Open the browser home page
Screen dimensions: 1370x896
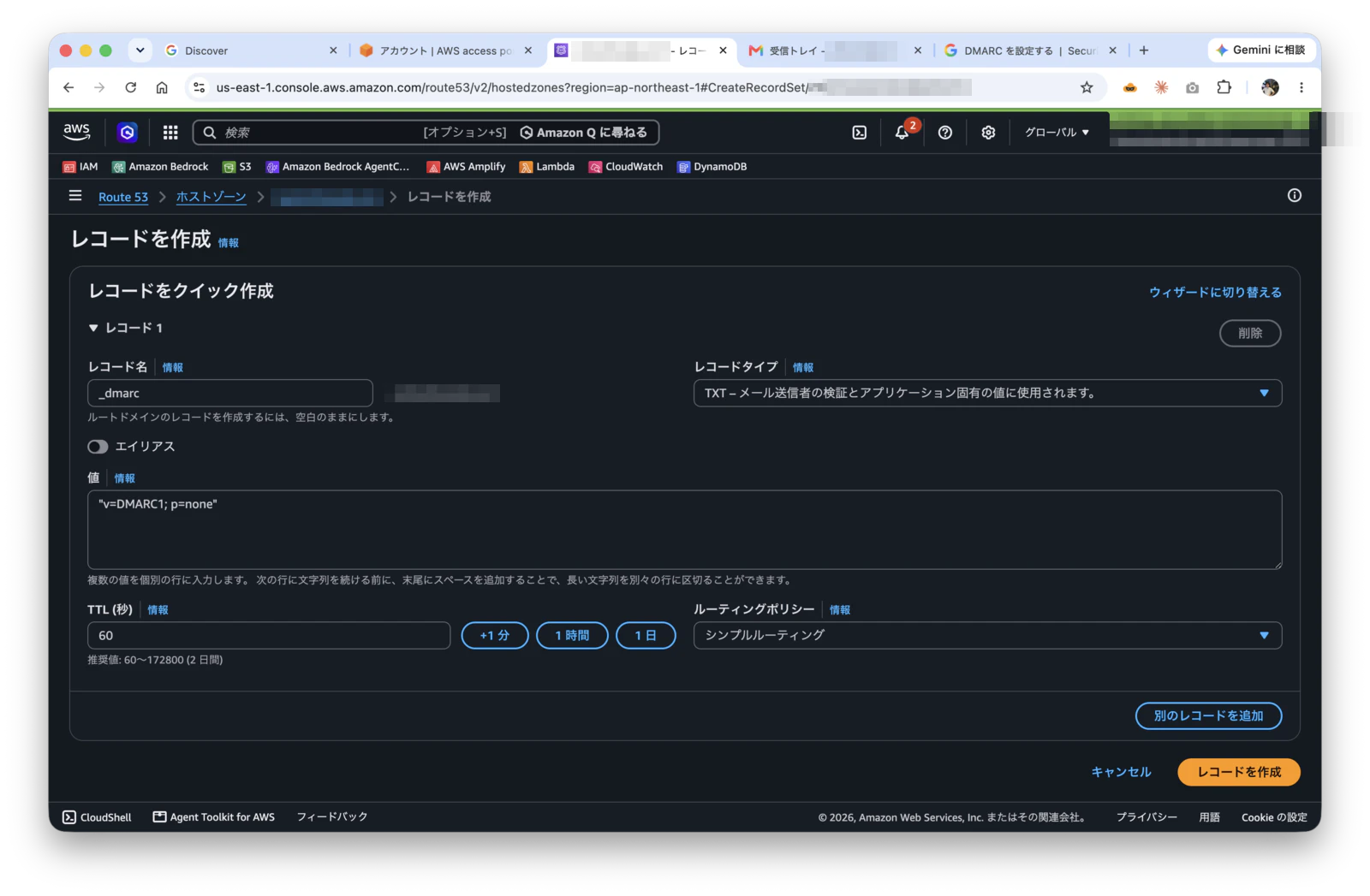(162, 87)
